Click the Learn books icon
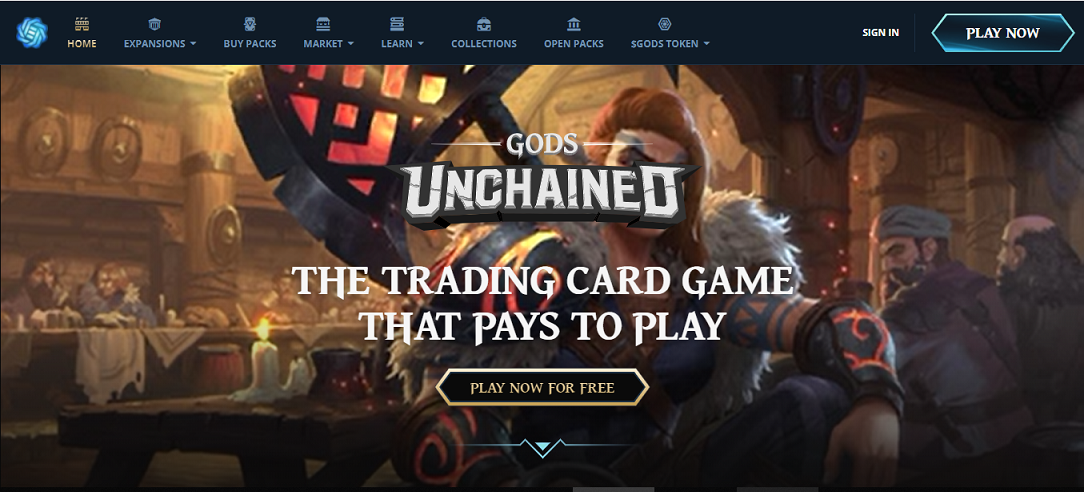Screen dimensions: 1084x492 click(397, 24)
